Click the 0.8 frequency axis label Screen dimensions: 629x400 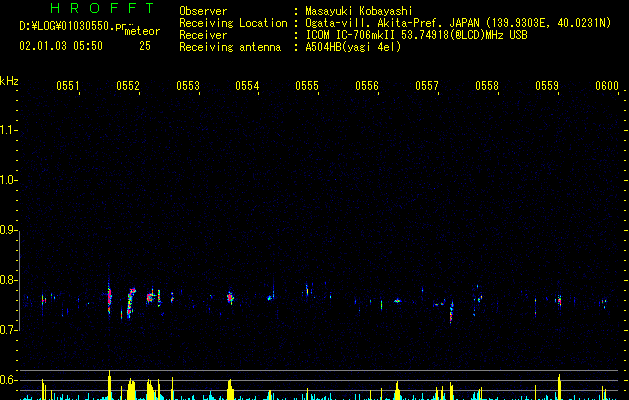pos(8,280)
